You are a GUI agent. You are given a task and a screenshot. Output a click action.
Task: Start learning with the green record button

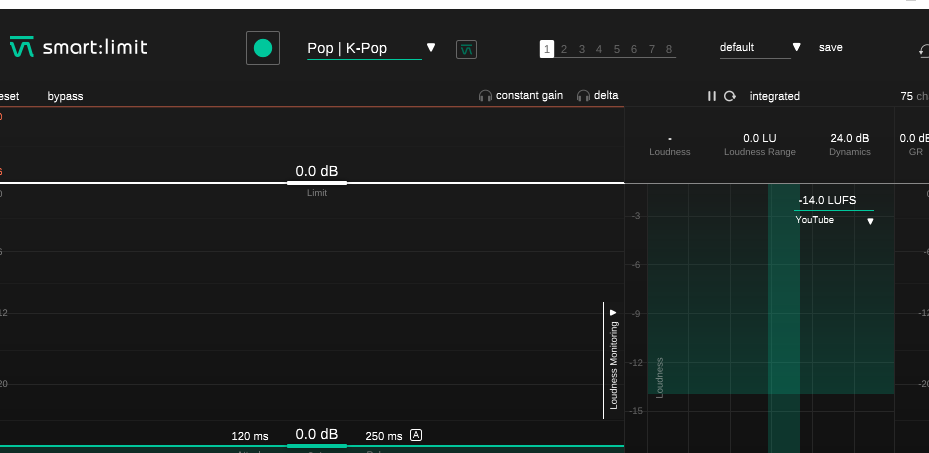(263, 48)
